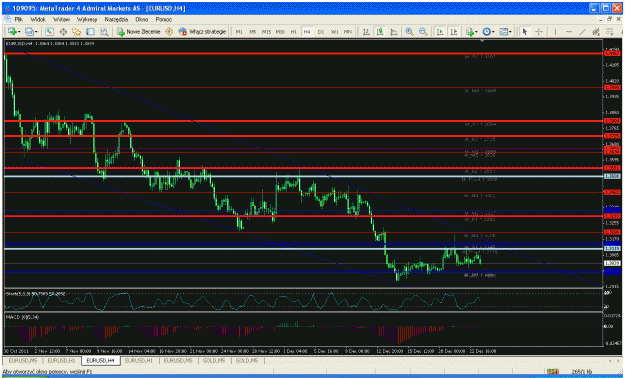Open the Widok menu
Screen dimensions: 625x378
38,19
